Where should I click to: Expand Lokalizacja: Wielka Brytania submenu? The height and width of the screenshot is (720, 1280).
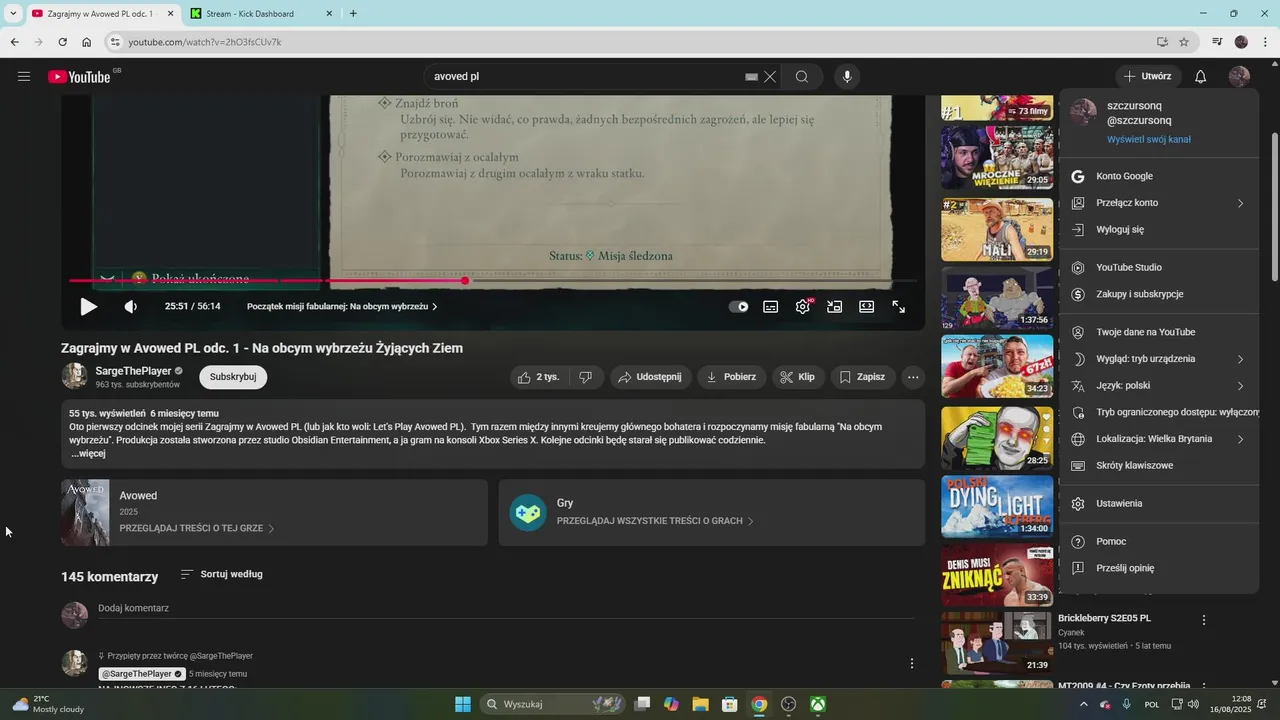(1159, 439)
